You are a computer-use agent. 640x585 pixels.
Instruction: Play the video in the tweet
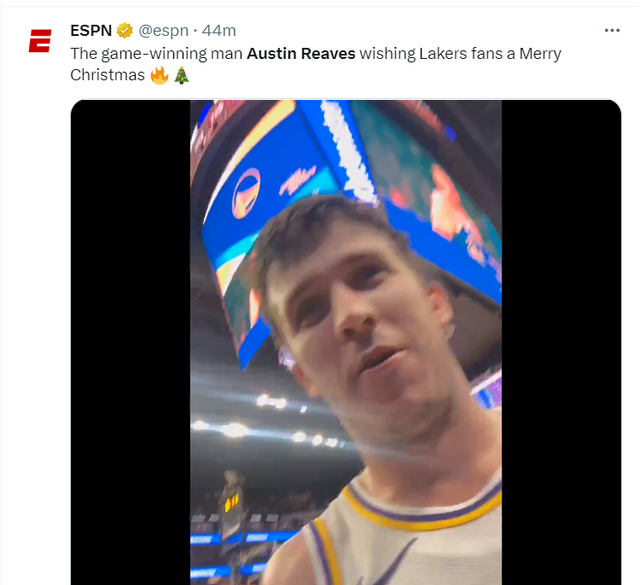click(346, 342)
